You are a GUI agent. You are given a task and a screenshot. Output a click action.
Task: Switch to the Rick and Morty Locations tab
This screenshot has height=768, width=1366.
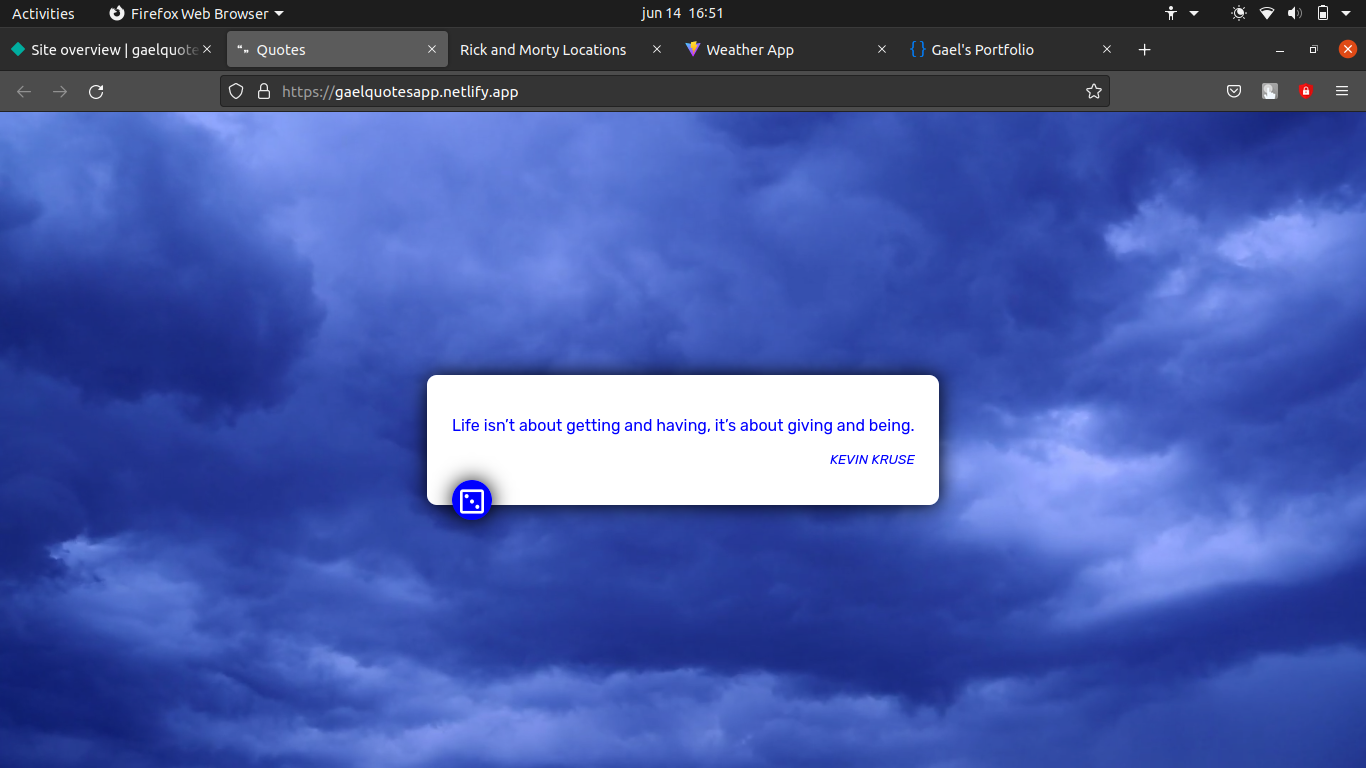click(x=543, y=50)
